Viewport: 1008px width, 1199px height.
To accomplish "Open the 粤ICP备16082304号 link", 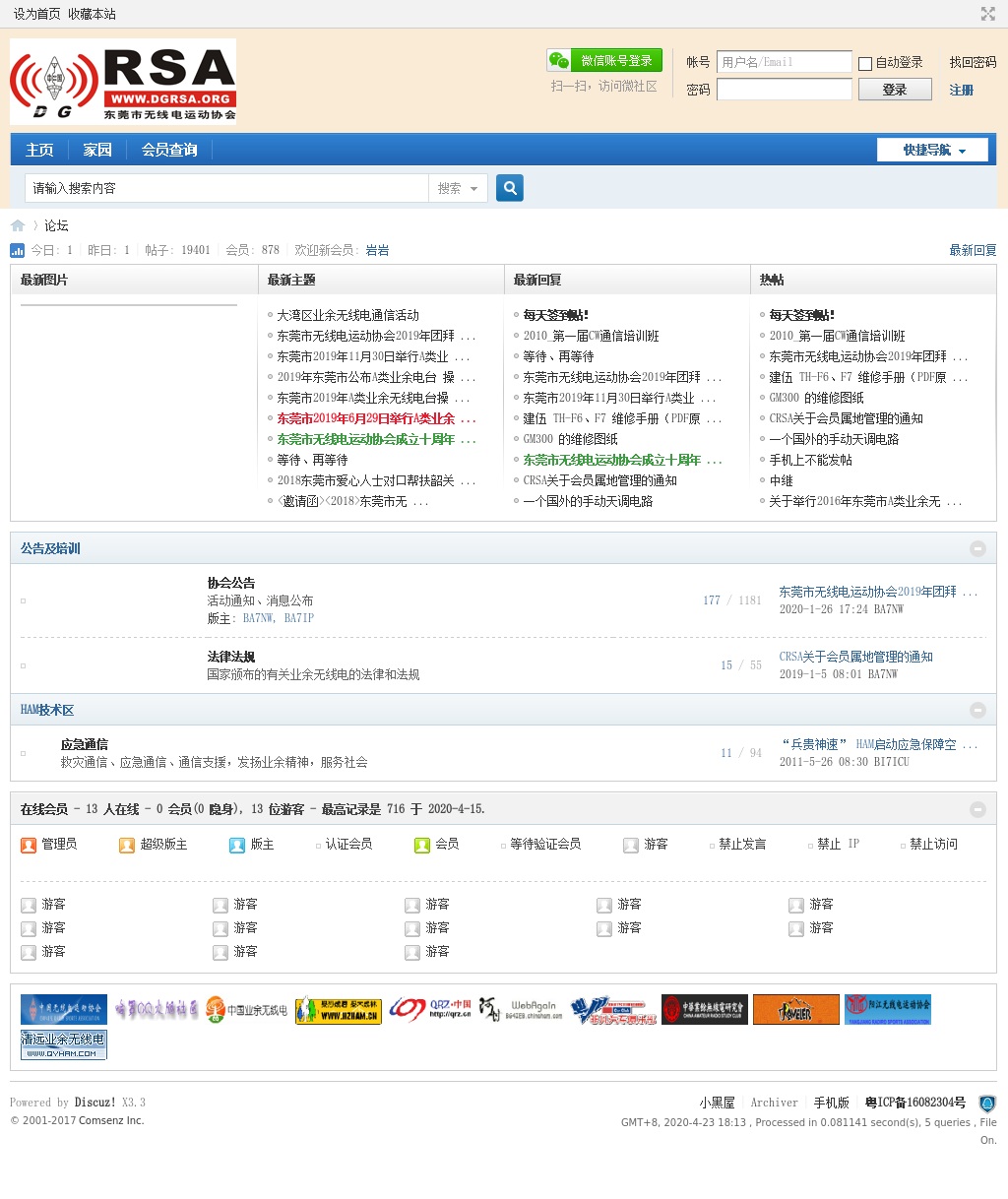I will 915,1103.
